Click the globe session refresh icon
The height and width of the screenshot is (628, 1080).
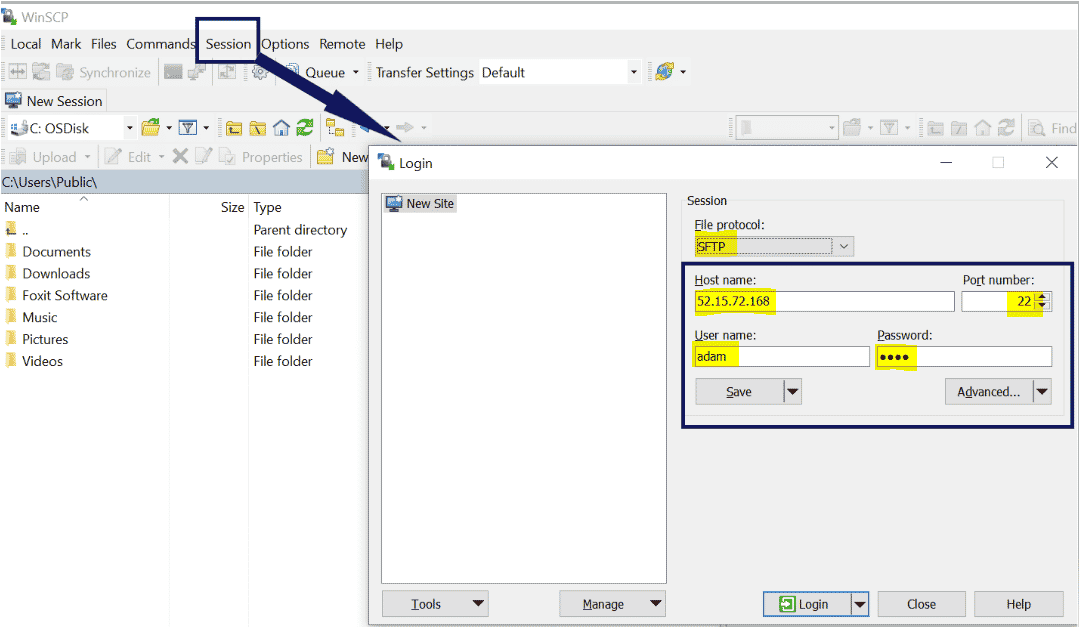(x=665, y=71)
